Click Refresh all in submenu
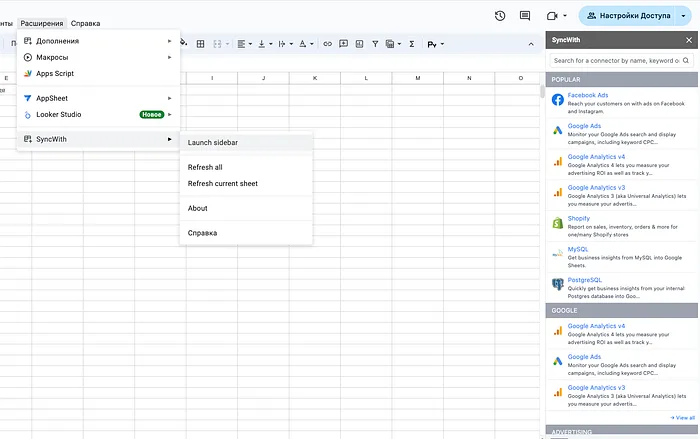This screenshot has width=700, height=439. click(246, 167)
